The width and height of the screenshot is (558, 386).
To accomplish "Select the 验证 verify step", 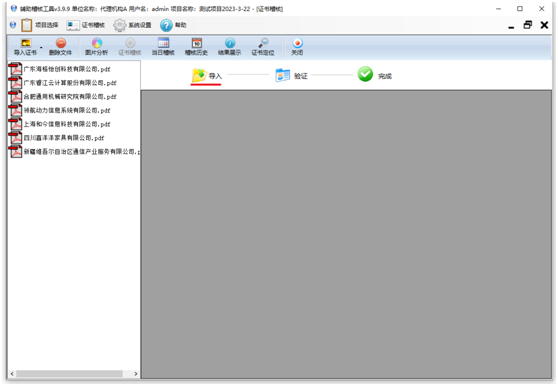I will 291,76.
